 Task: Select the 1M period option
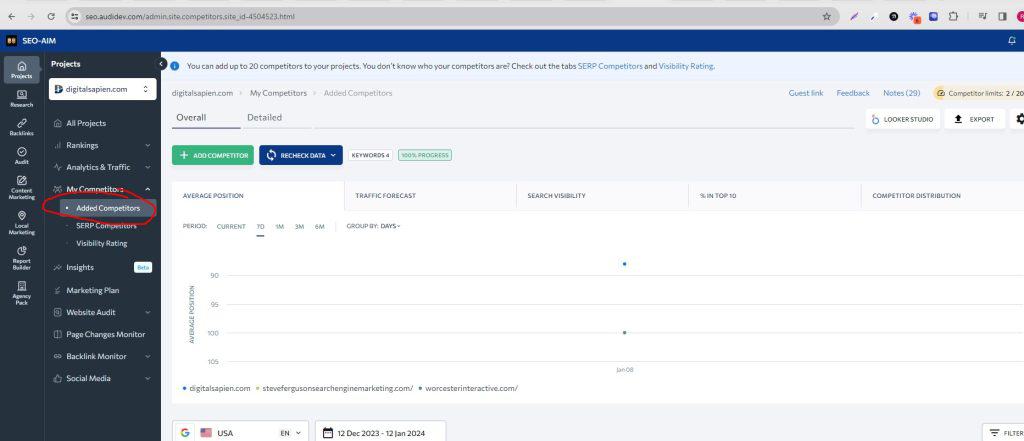(279, 226)
